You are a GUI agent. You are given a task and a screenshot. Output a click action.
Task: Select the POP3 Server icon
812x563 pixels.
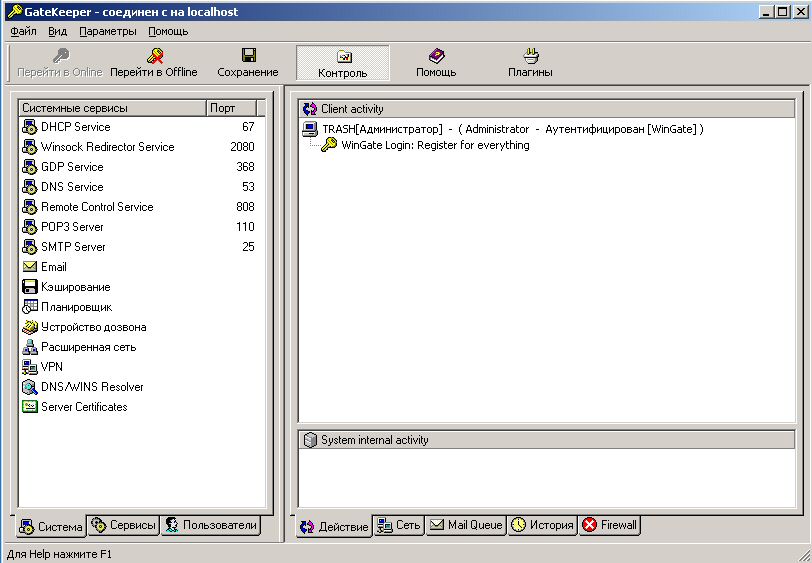click(30, 227)
